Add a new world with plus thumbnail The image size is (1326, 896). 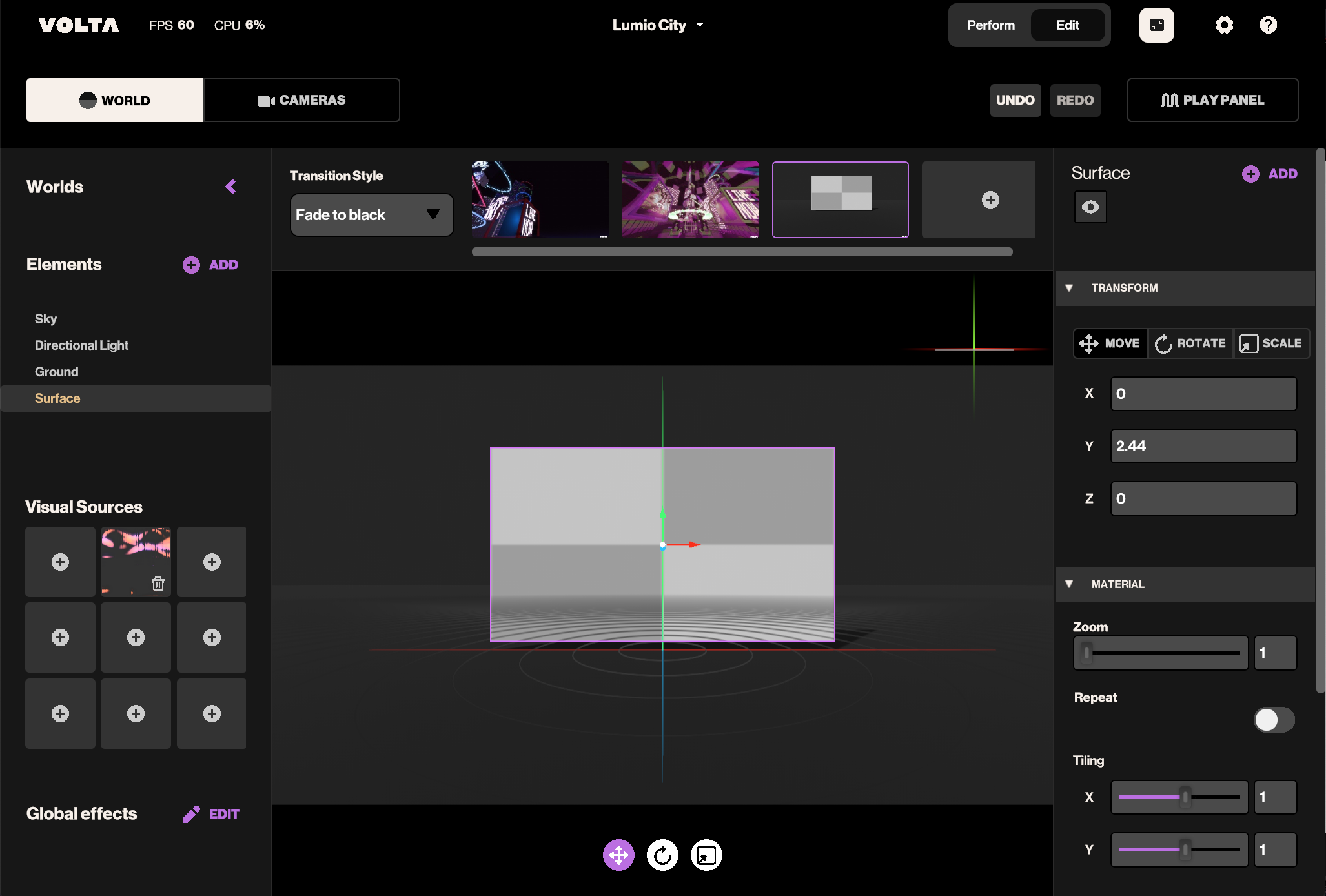(990, 199)
